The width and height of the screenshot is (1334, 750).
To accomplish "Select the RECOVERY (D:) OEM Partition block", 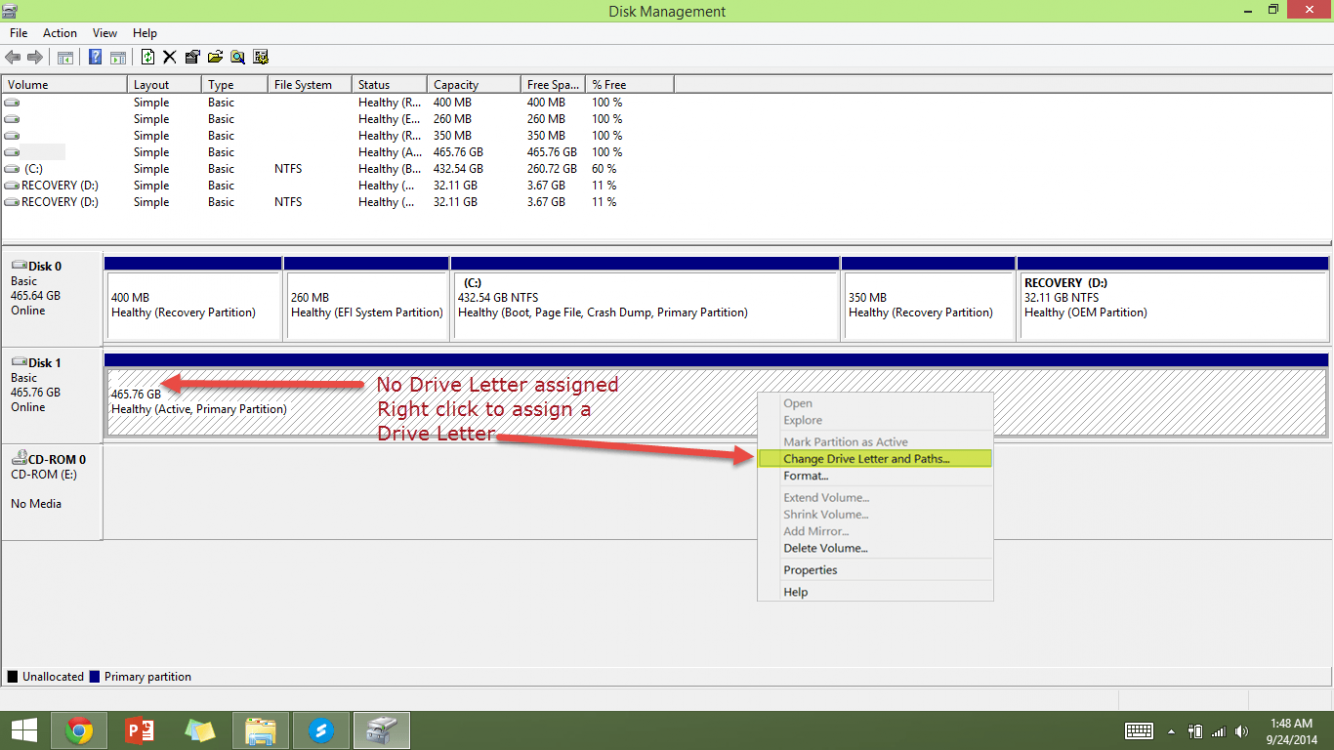I will point(1173,298).
